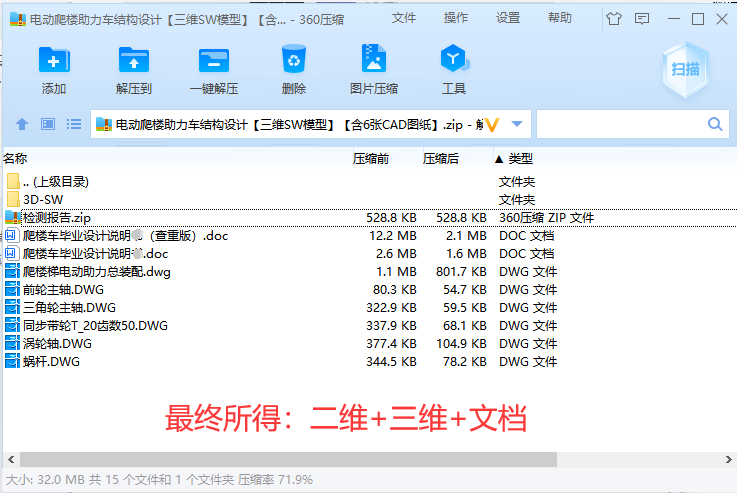
Task: Open the 文件 menu
Action: coord(404,18)
